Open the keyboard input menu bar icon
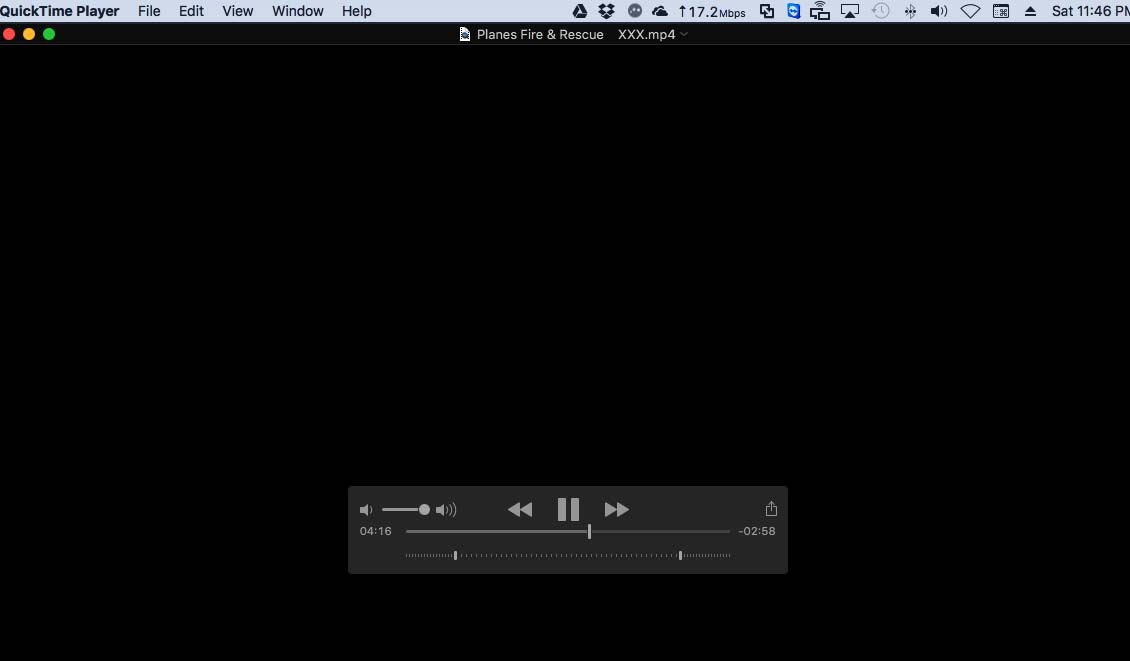The width and height of the screenshot is (1130, 661). [1001, 11]
